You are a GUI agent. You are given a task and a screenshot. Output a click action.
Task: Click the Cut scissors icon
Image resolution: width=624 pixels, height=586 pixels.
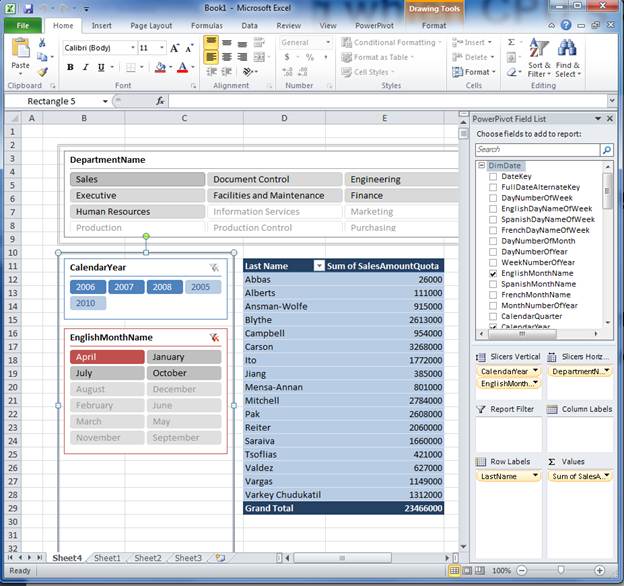point(42,43)
